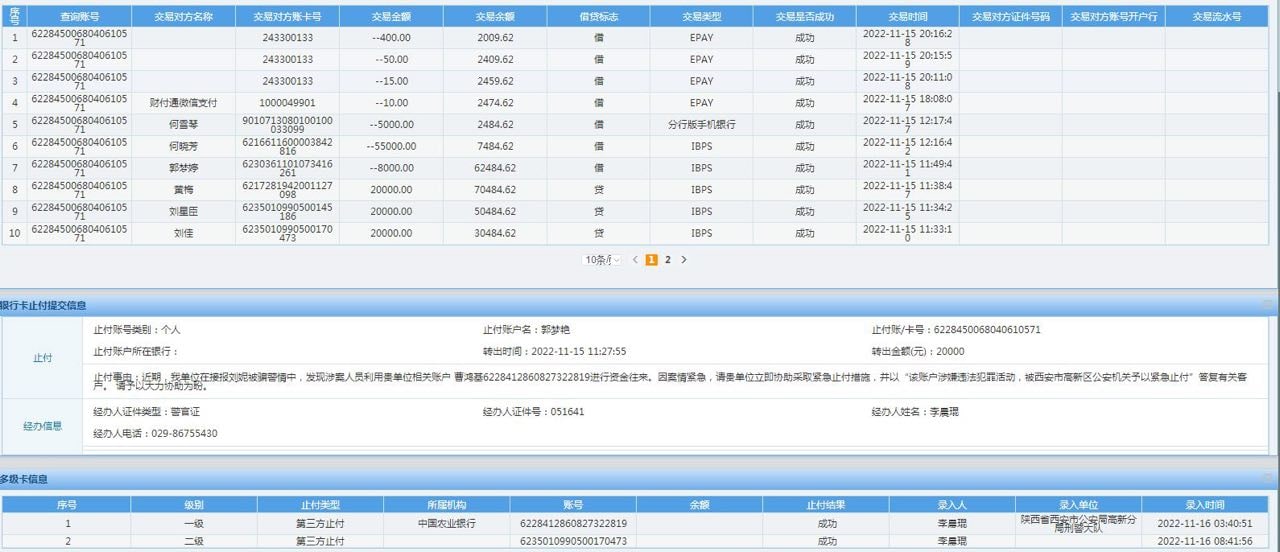Screen dimensions: 1280x552
Task: Jump to page 2 of transactions
Action: (x=668, y=260)
